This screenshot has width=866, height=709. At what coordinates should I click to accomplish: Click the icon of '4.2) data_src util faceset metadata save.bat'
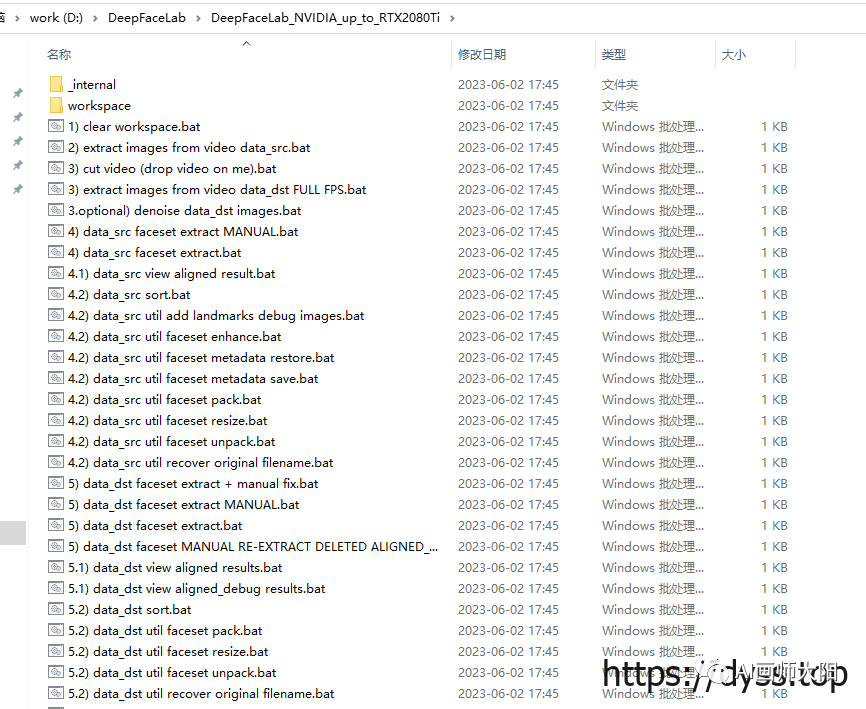click(x=56, y=378)
